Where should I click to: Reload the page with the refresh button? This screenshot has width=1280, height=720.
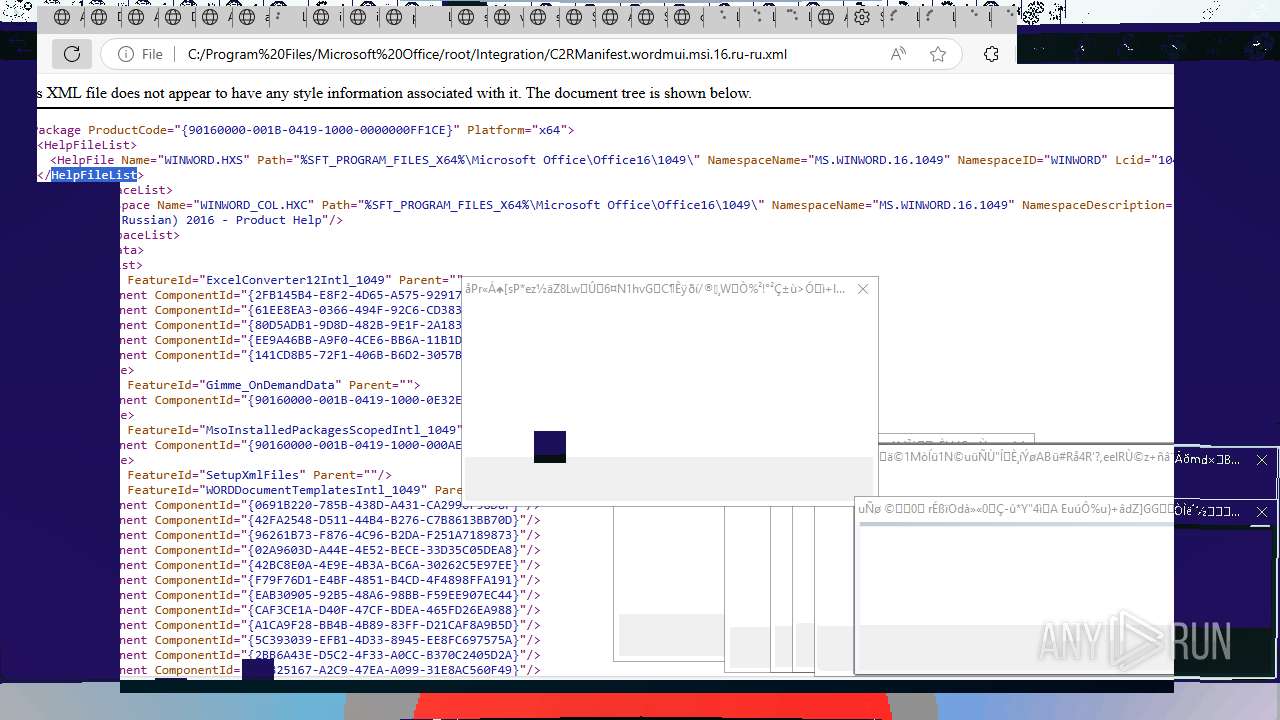(72, 54)
